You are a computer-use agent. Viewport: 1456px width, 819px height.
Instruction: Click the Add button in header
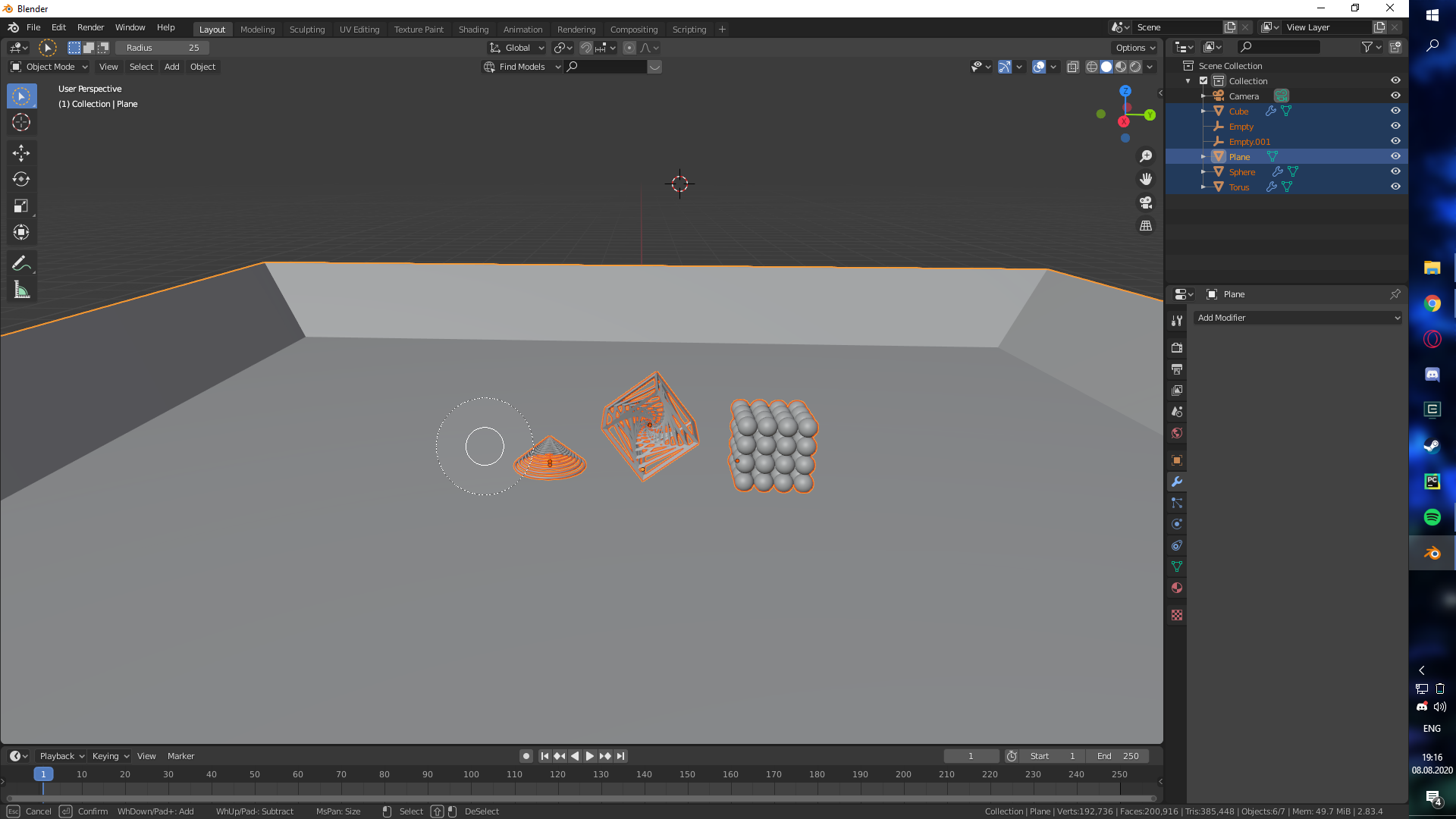(x=171, y=66)
